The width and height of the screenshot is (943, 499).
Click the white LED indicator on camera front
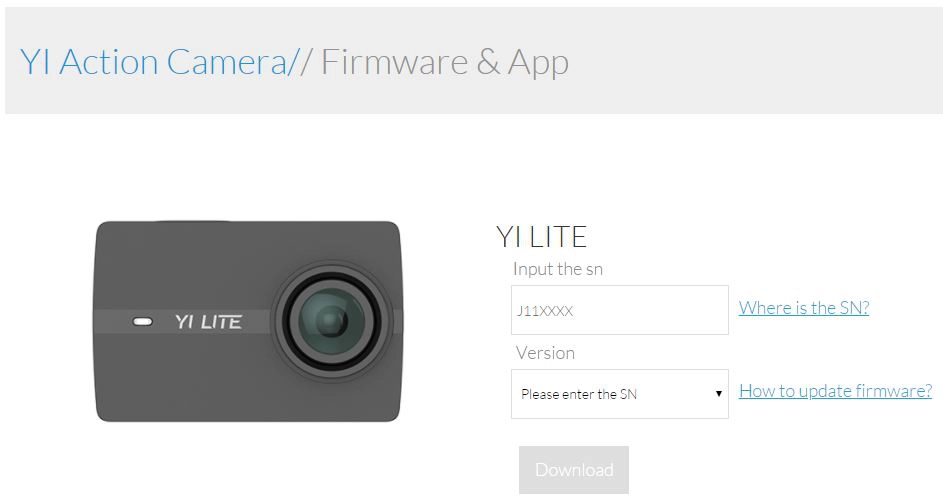coord(143,322)
